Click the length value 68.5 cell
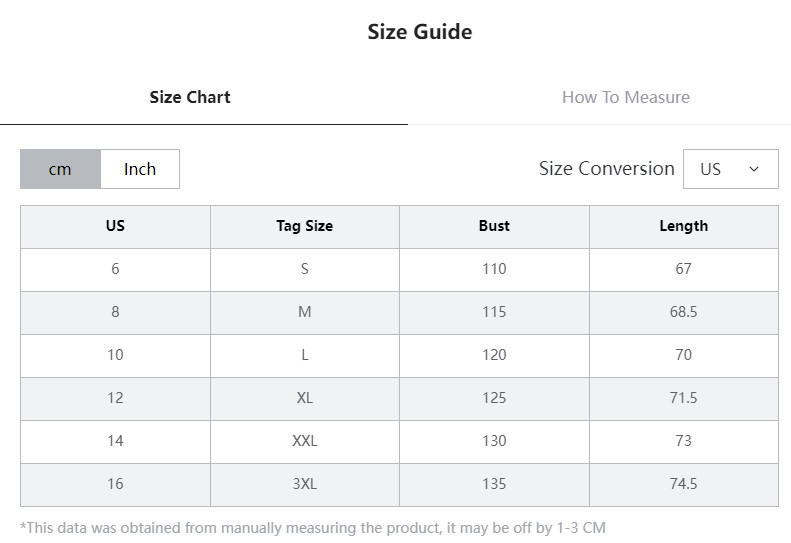791x543 pixels. 683,312
